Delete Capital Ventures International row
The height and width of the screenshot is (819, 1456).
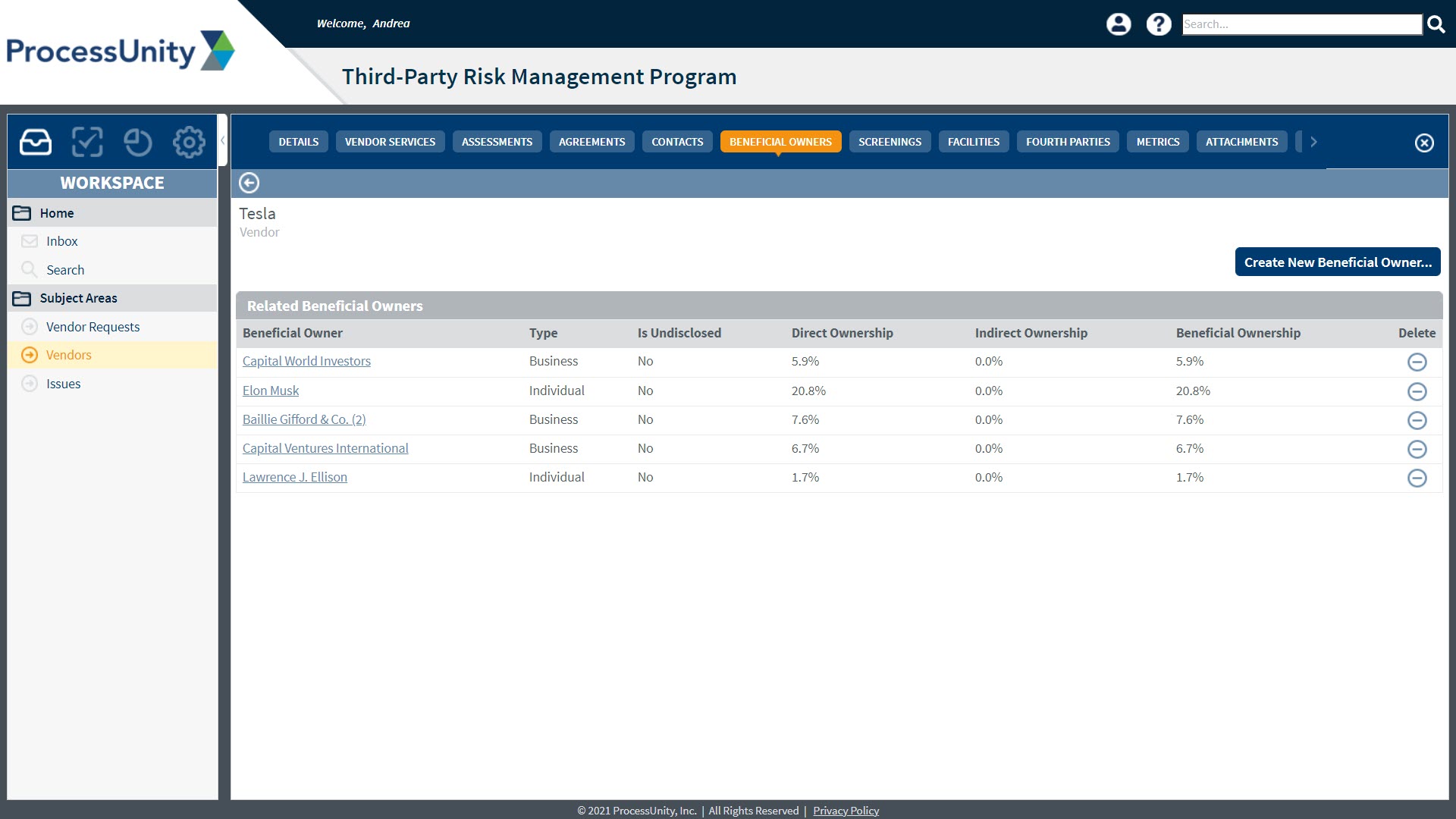tap(1417, 449)
